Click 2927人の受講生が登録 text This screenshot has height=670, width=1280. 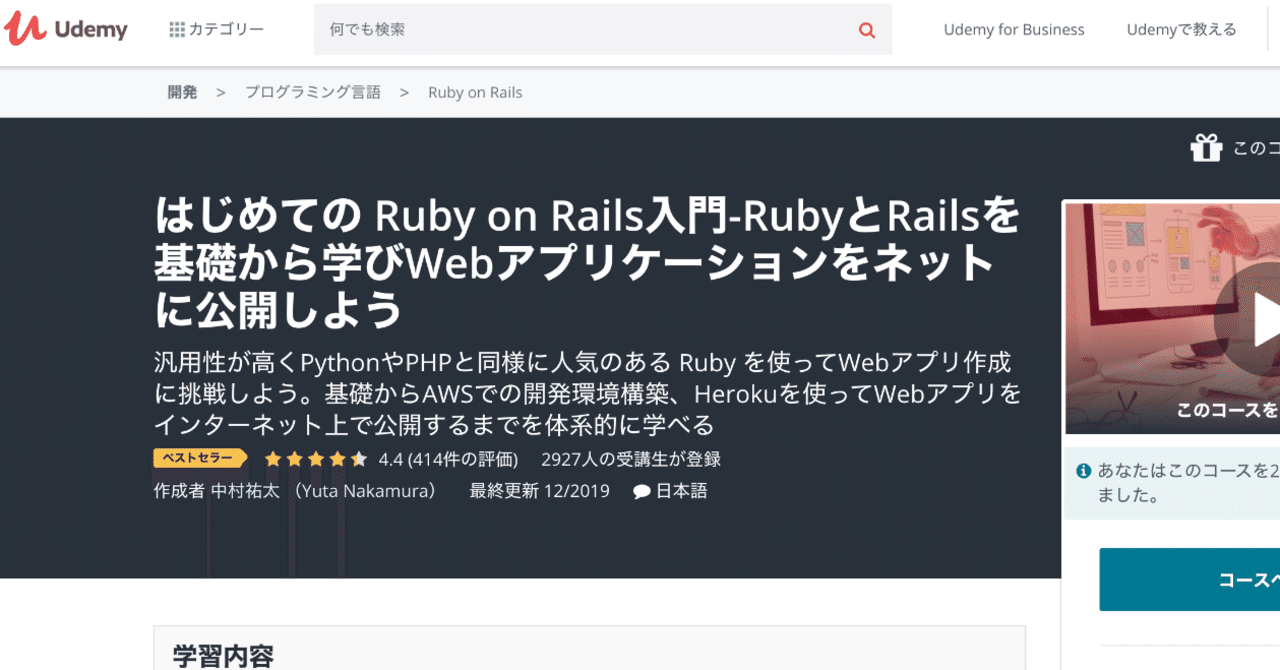pos(631,460)
